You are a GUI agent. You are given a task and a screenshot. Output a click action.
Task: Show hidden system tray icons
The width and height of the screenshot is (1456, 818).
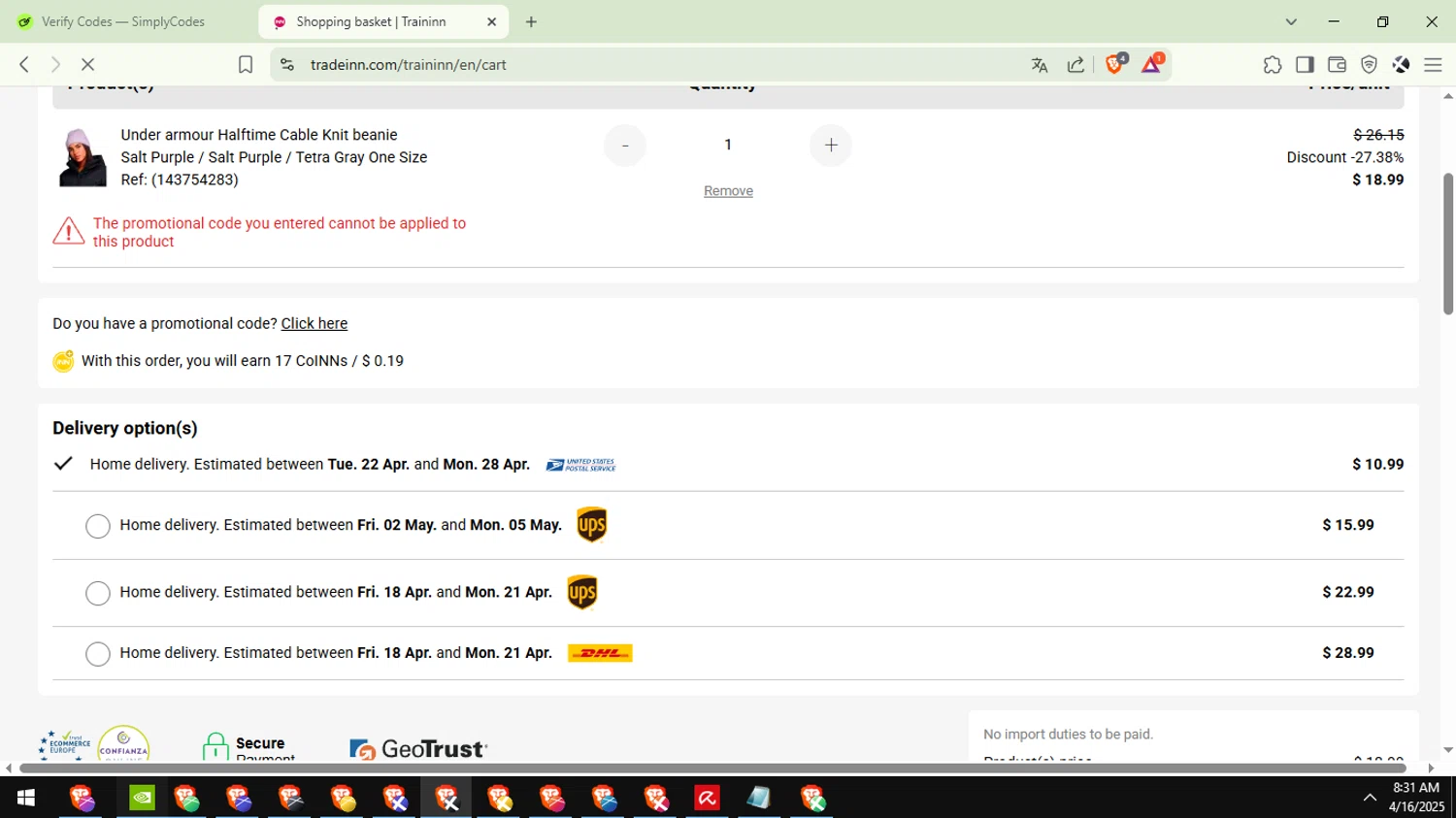1369,798
